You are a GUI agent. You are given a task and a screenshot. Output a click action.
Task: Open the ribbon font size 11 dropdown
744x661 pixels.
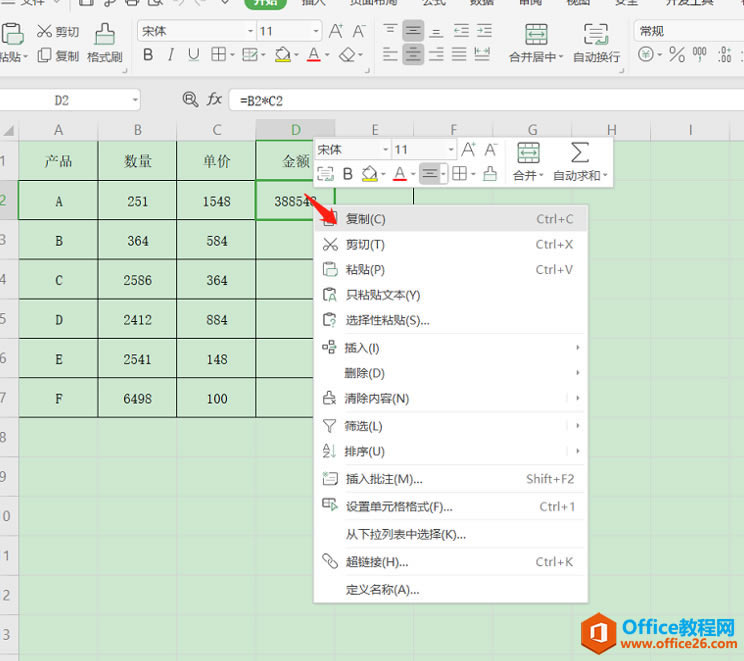click(316, 31)
